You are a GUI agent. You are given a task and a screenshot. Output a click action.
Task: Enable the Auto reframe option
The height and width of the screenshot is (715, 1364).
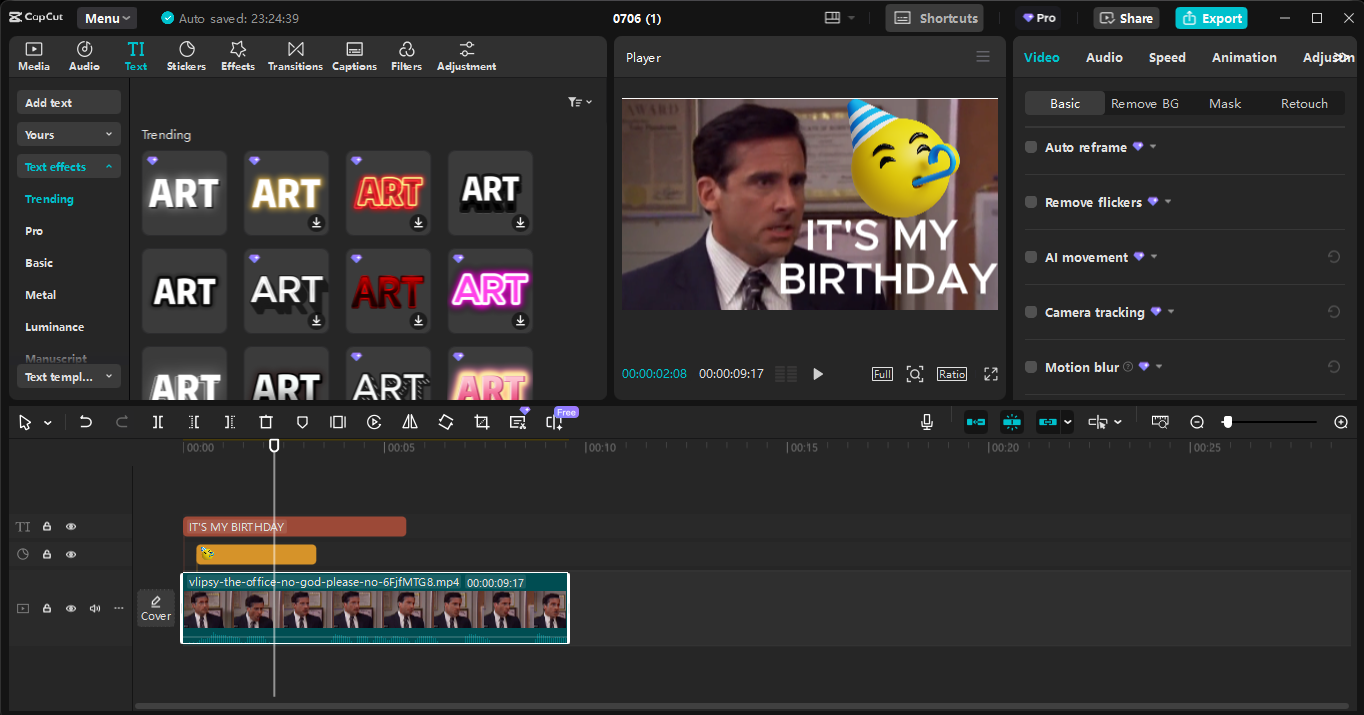coord(1030,146)
